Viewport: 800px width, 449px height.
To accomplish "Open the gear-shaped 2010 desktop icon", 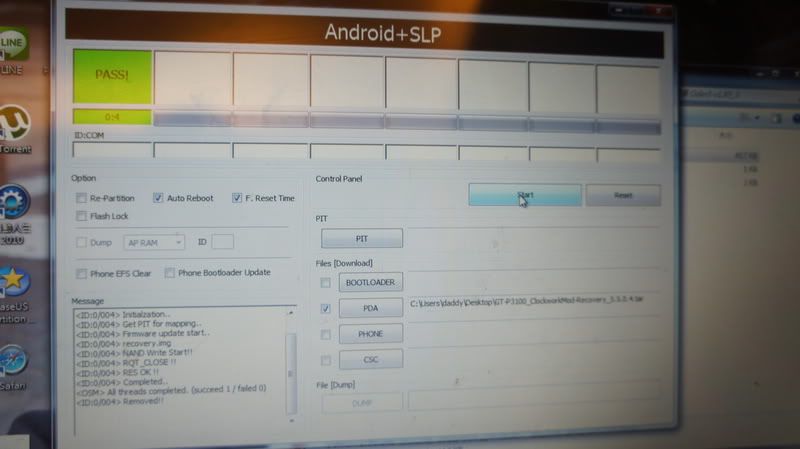I will click(14, 214).
